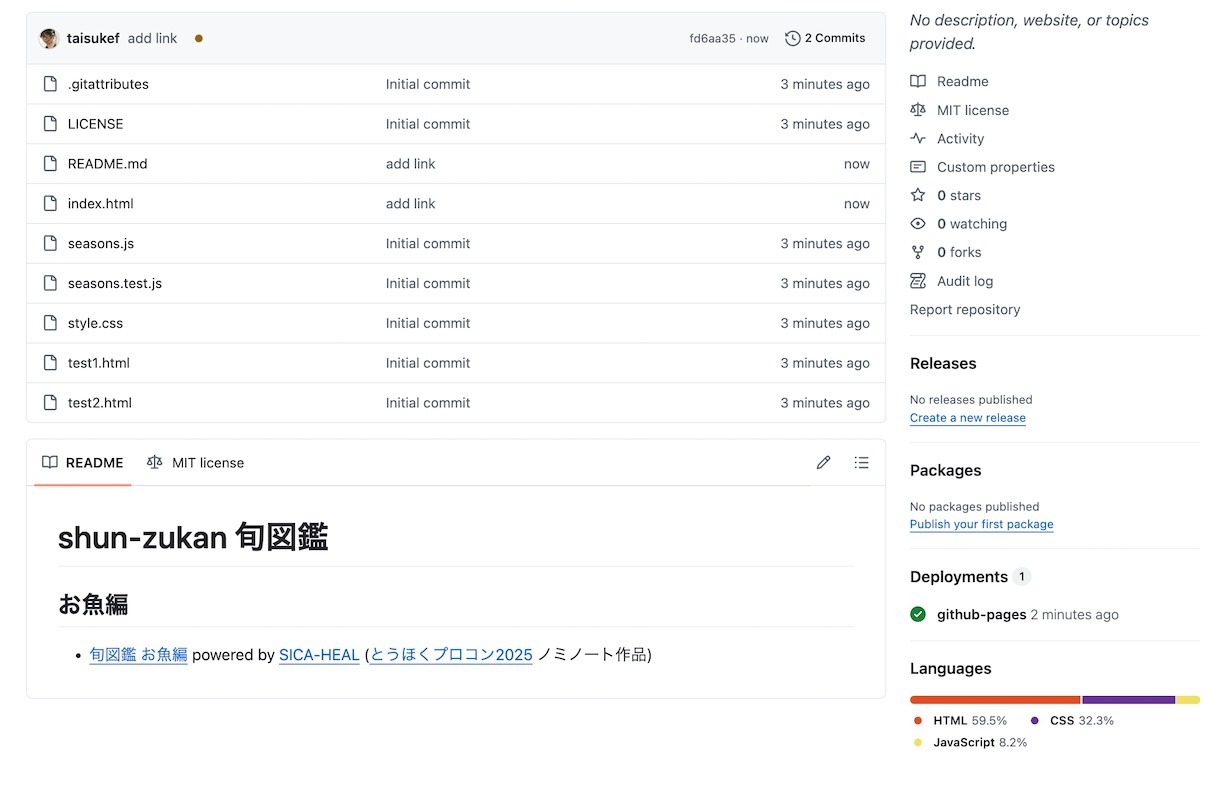This screenshot has height=788, width=1220.
Task: Click the commit history clock icon
Action: pos(793,38)
